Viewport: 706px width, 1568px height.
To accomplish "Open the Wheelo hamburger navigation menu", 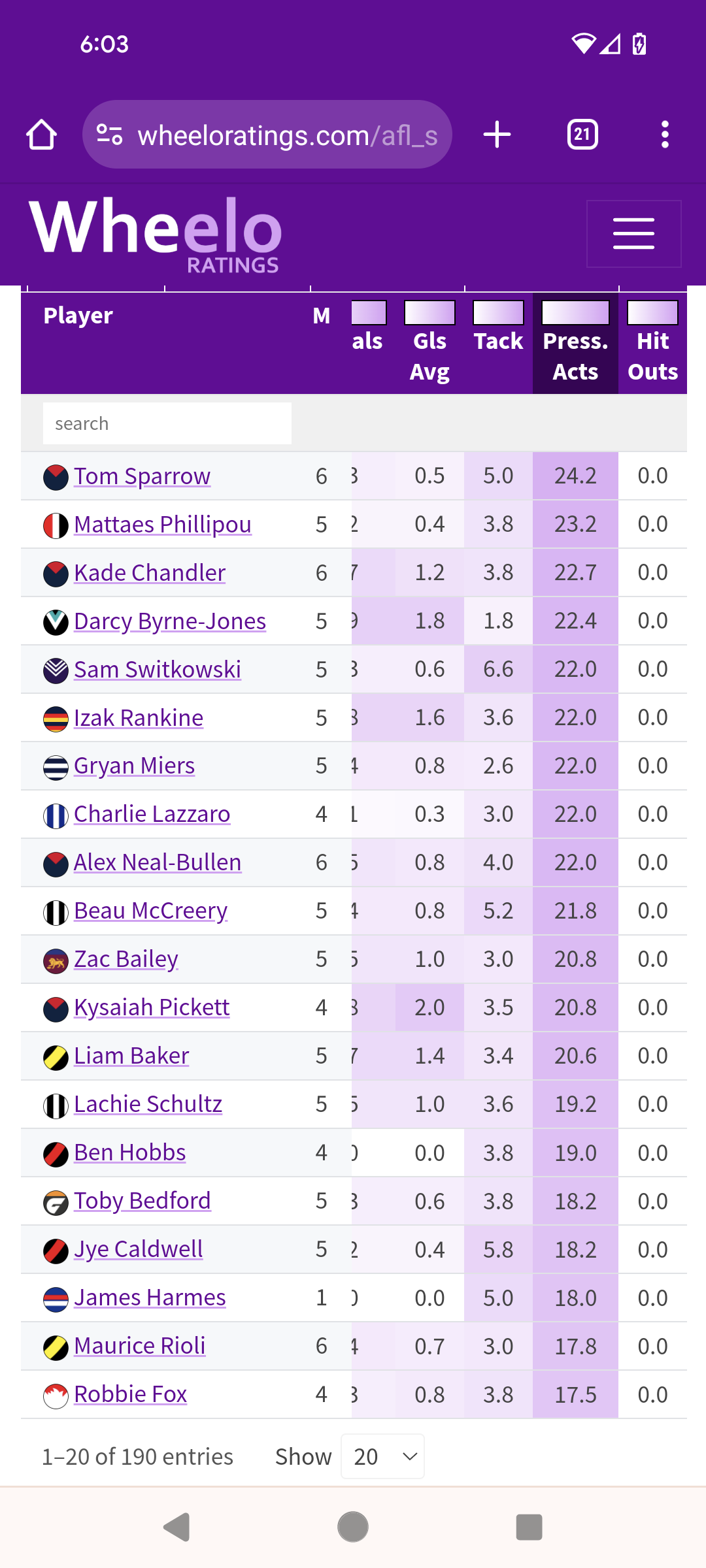I will [633, 234].
